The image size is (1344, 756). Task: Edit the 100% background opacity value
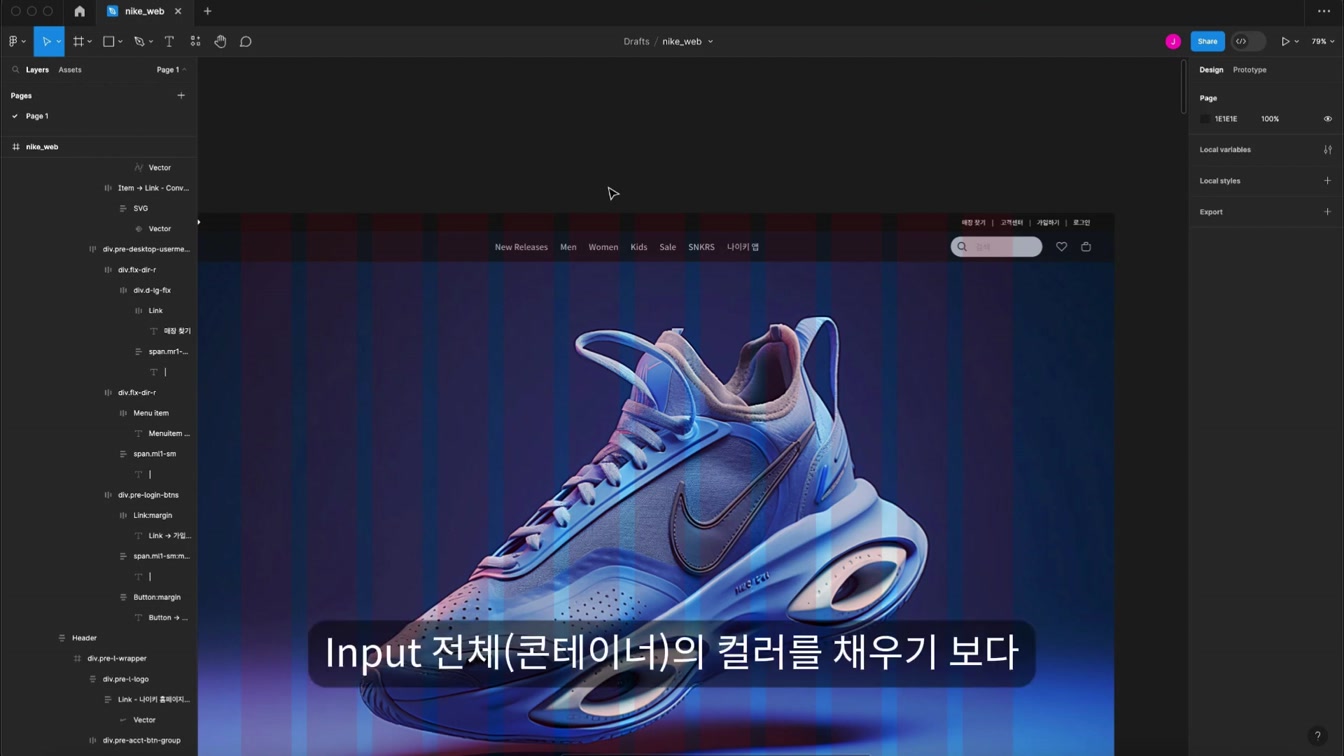pos(1270,119)
